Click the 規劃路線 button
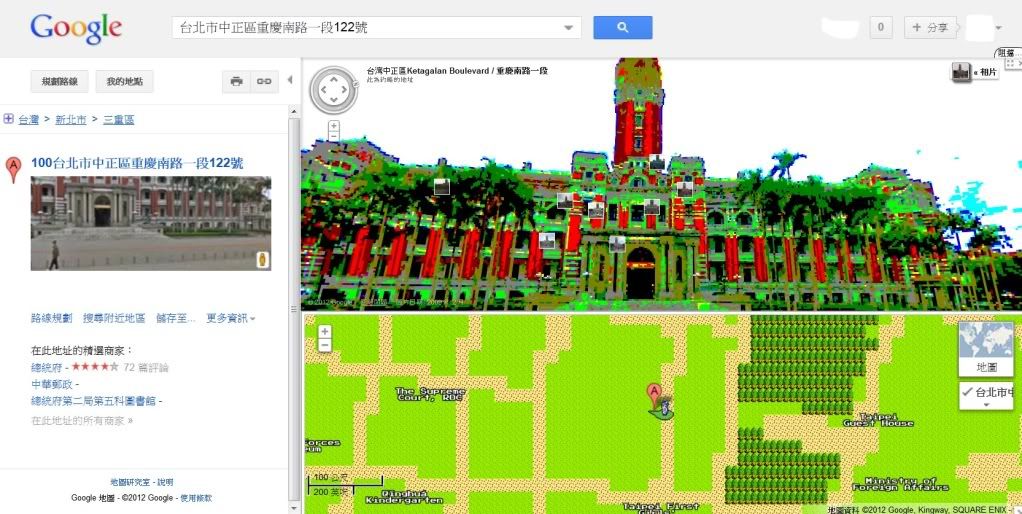The image size is (1022, 514). click(x=59, y=81)
